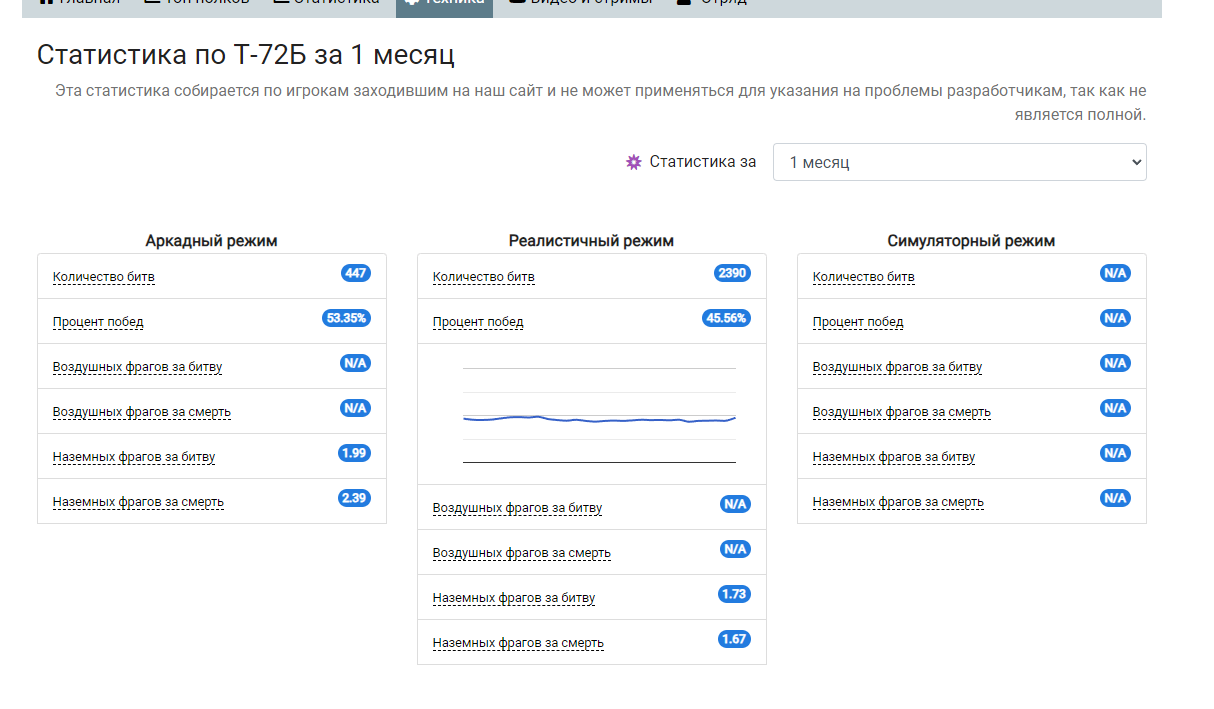Click the 447 battles count badge
The height and width of the screenshot is (709, 1214).
click(x=355, y=273)
